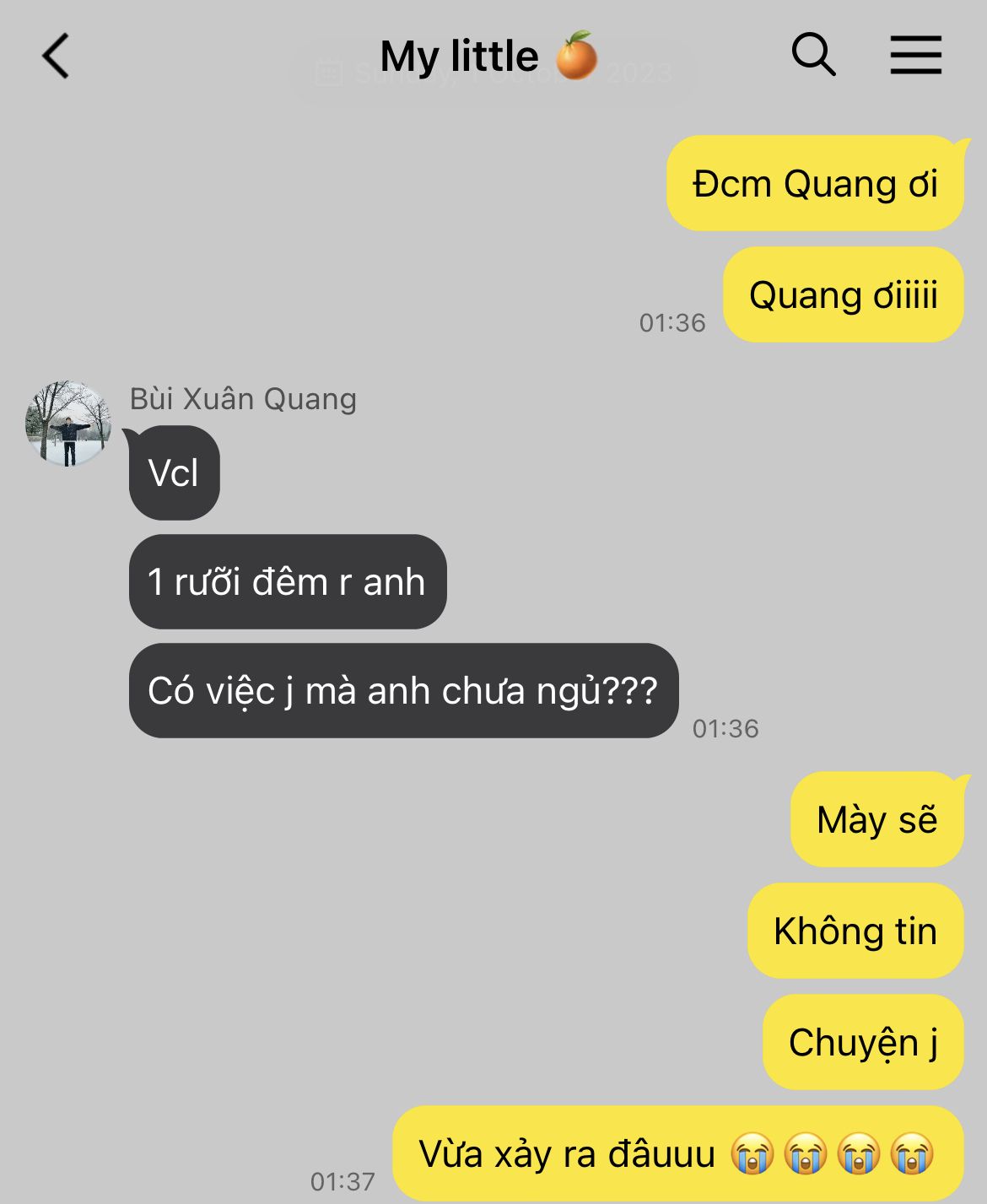
Task: Tap the 01:37 timestamp
Action: tap(342, 1181)
